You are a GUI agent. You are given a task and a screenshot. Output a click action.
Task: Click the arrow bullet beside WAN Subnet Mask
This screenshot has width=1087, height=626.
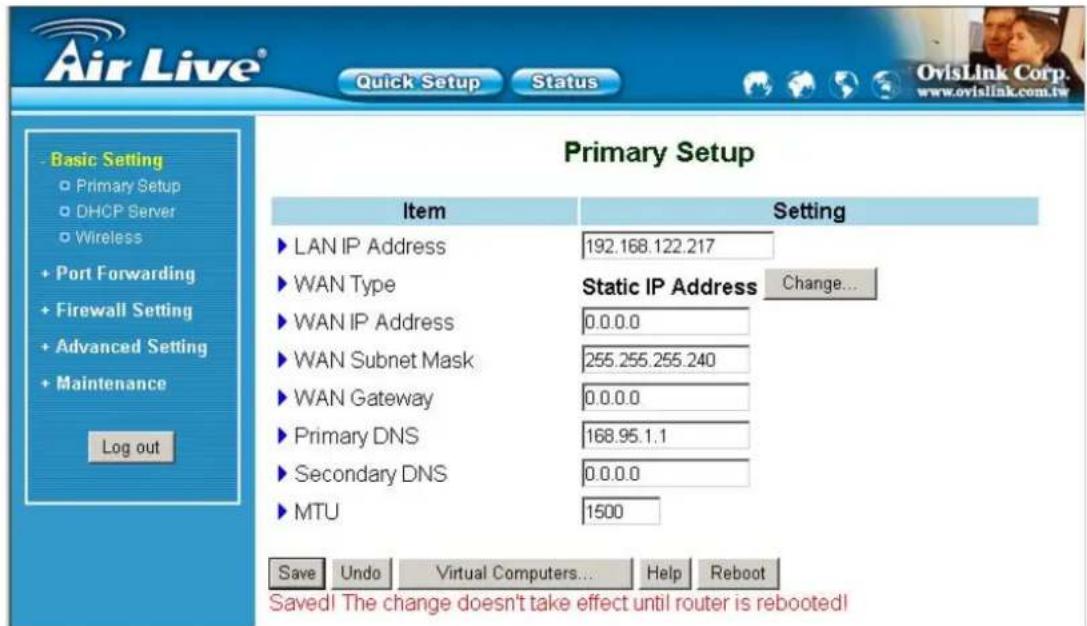coord(282,360)
